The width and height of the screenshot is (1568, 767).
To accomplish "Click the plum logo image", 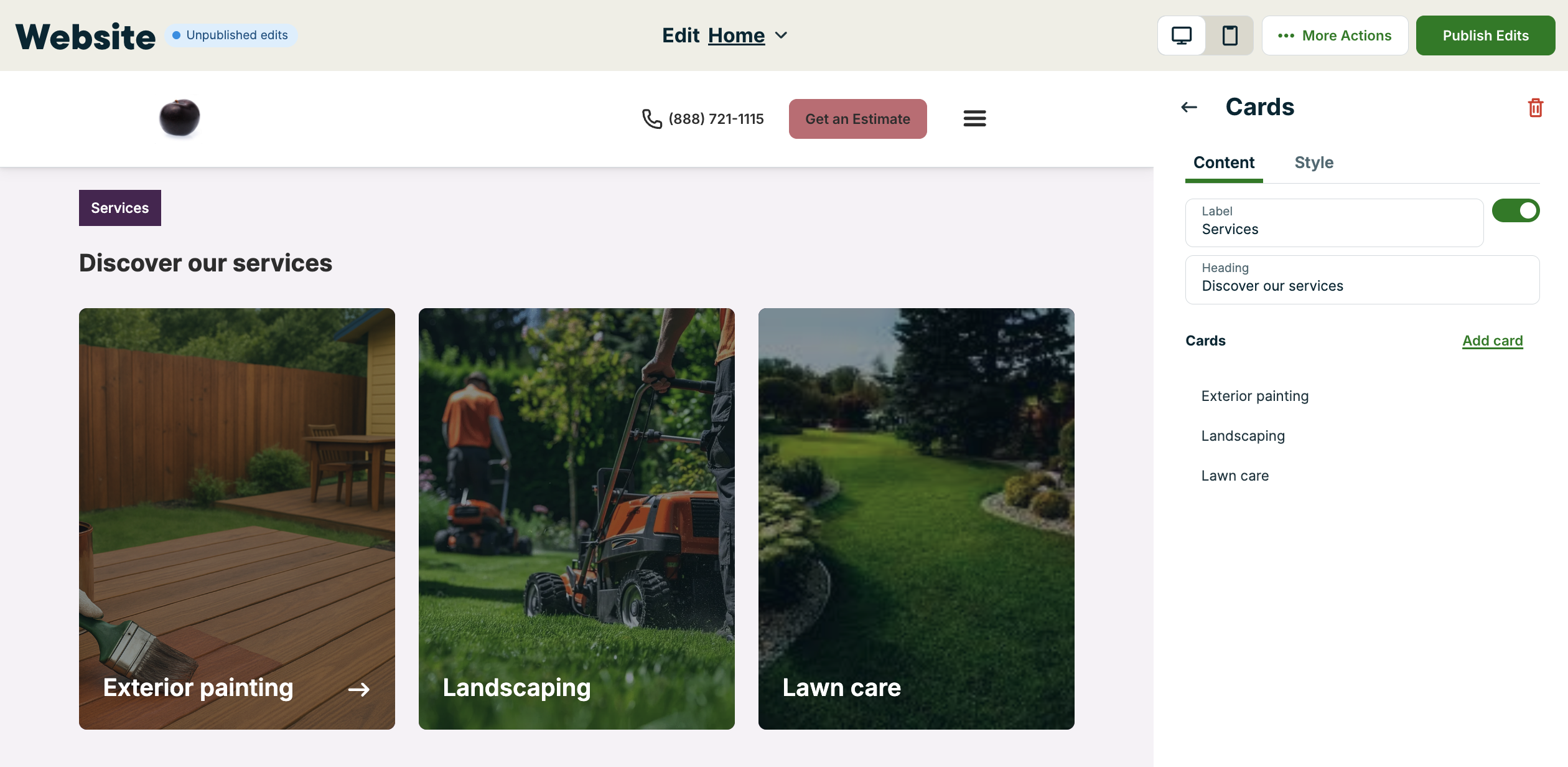I will 179,117.
